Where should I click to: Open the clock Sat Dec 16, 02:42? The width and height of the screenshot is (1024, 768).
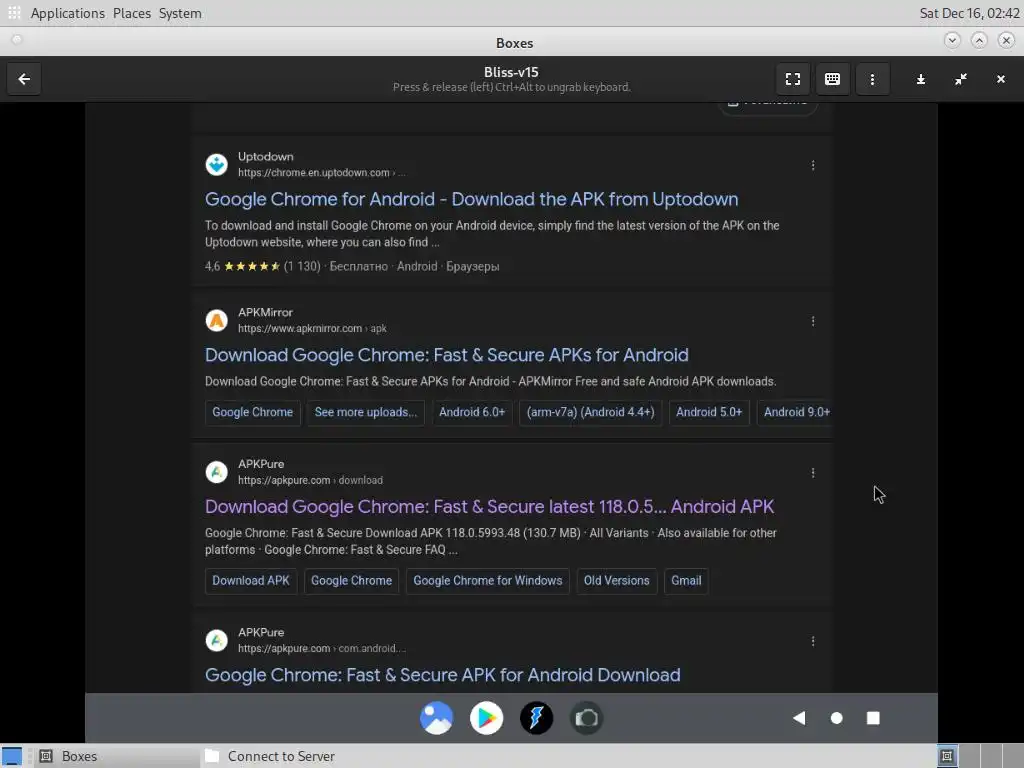[x=969, y=13]
